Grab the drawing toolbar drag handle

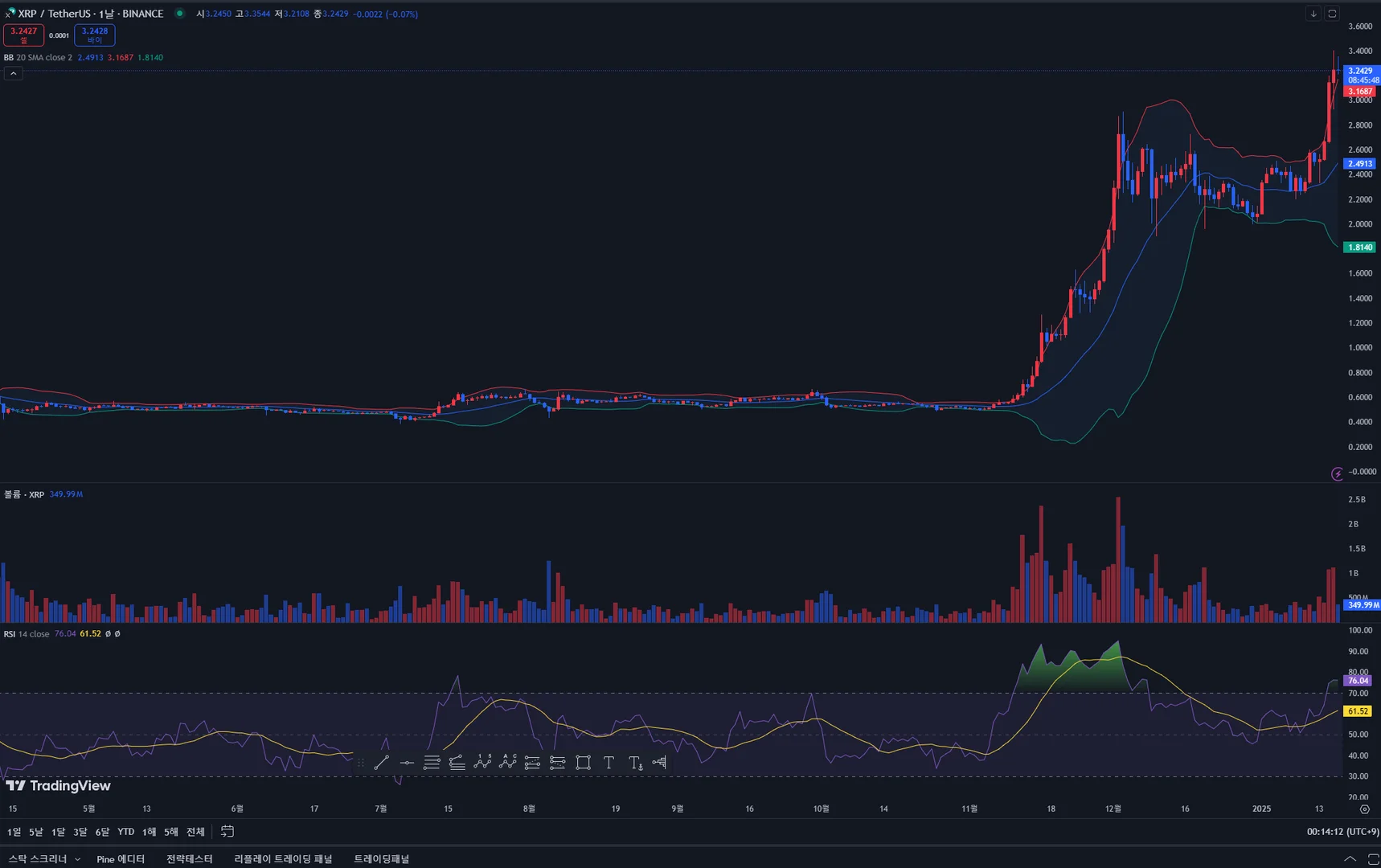[x=360, y=763]
